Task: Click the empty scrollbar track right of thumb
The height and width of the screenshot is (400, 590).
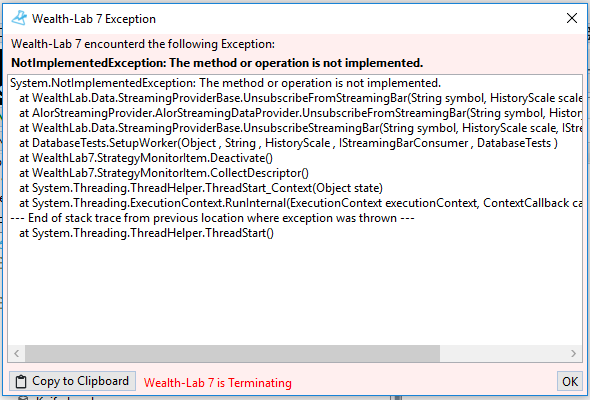Action: pyautogui.click(x=502, y=353)
